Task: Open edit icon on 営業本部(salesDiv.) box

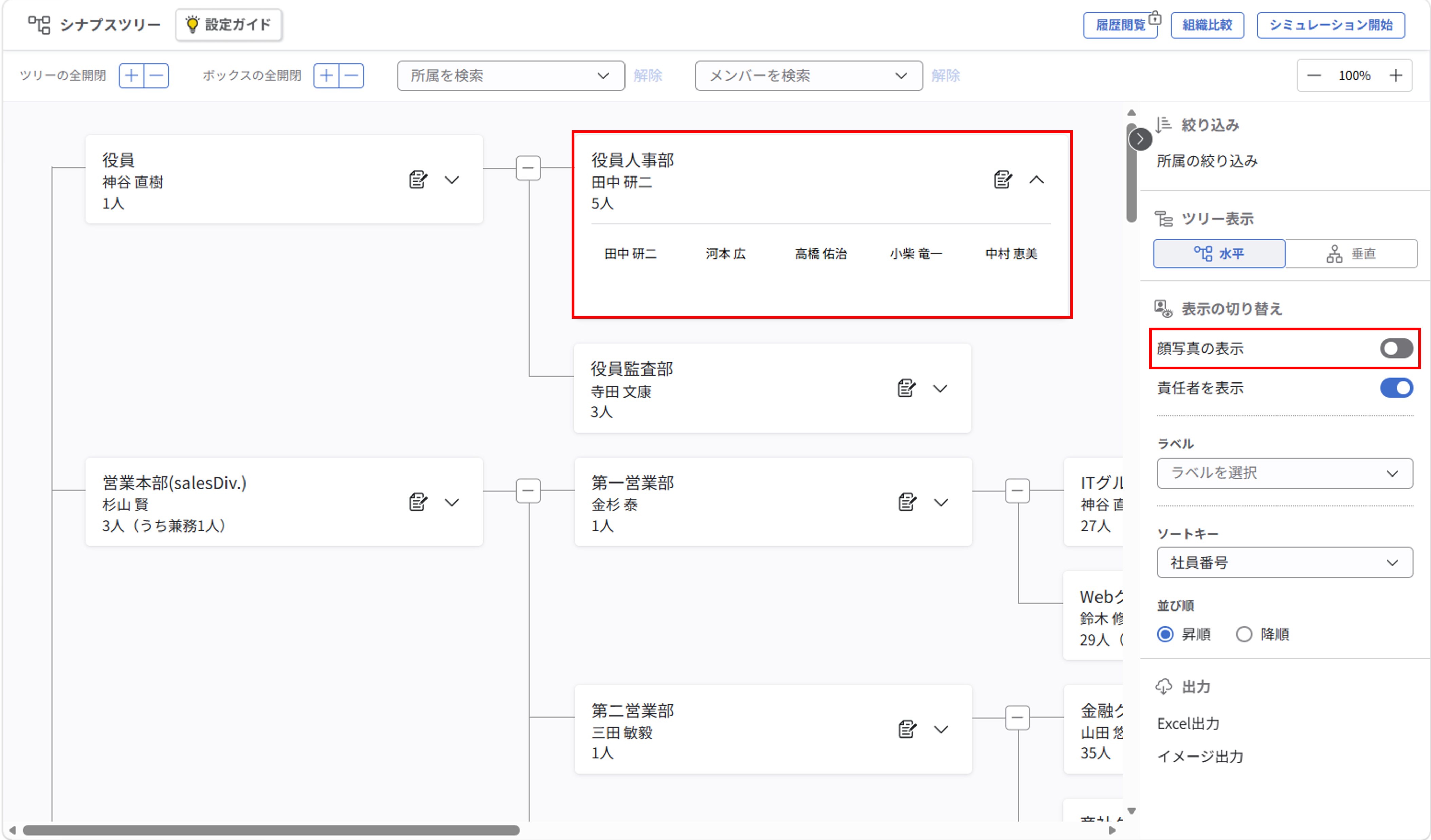Action: 418,502
